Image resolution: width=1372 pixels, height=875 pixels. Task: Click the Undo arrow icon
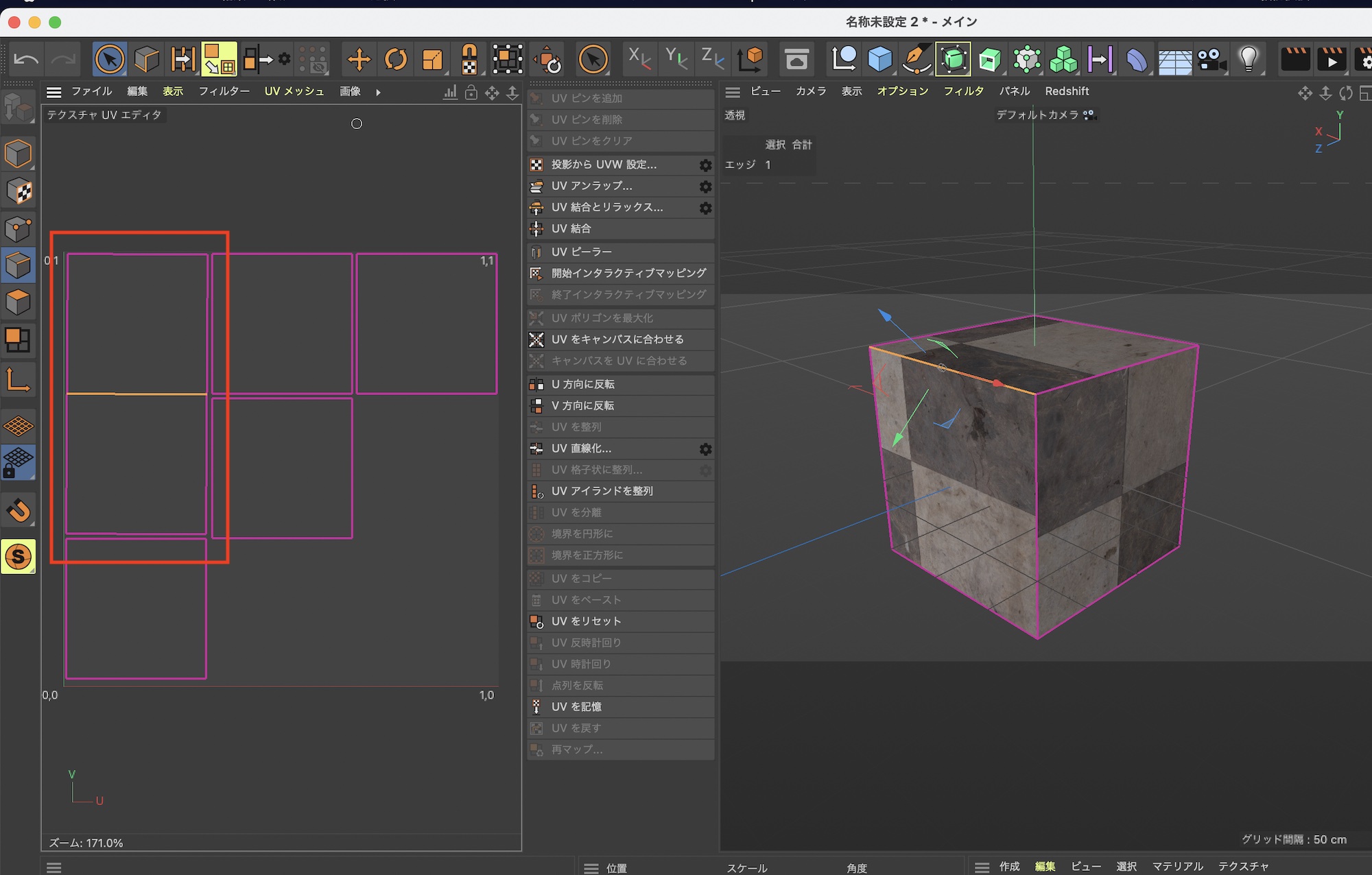(26, 60)
